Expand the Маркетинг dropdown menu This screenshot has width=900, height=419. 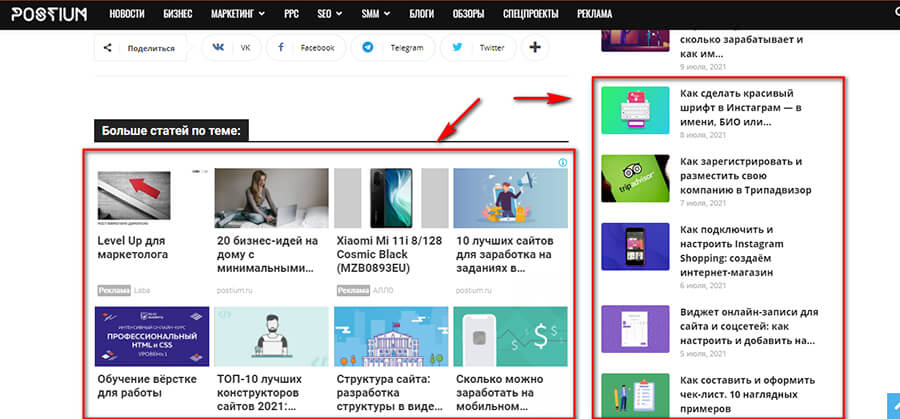[238, 15]
